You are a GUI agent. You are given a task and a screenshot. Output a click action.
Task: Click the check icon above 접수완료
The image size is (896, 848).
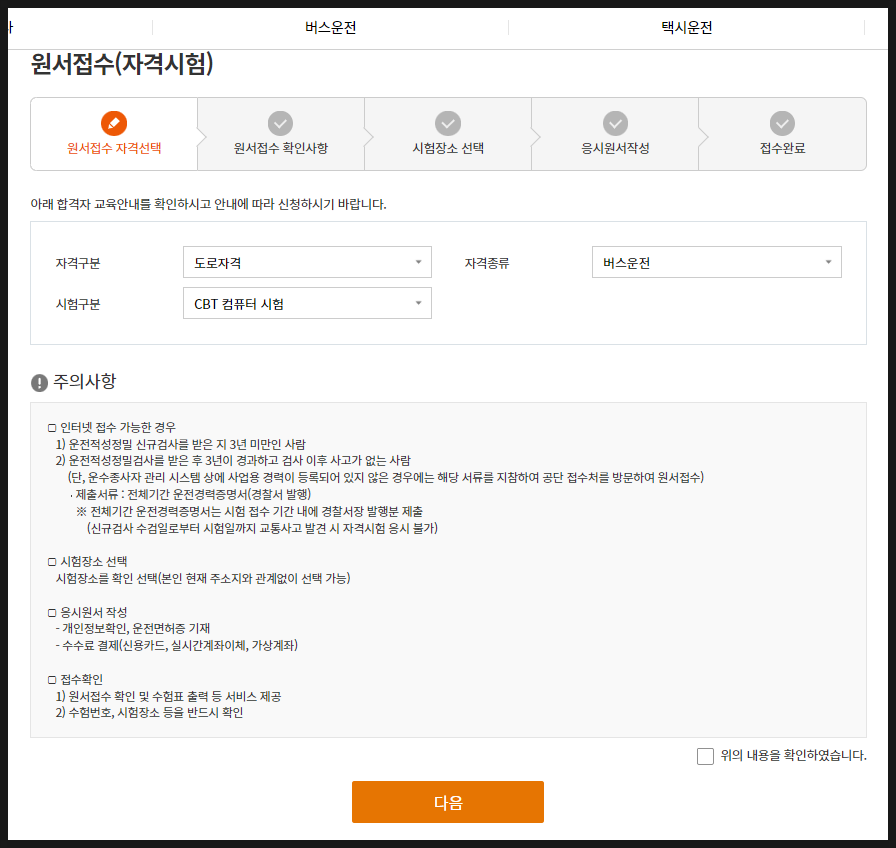(782, 123)
